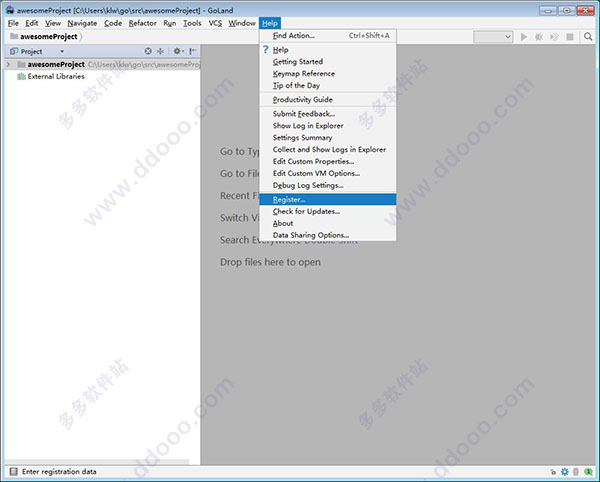Click the Scroll from Source circle icon
Viewport: 600px width, 482px height.
tap(148, 51)
